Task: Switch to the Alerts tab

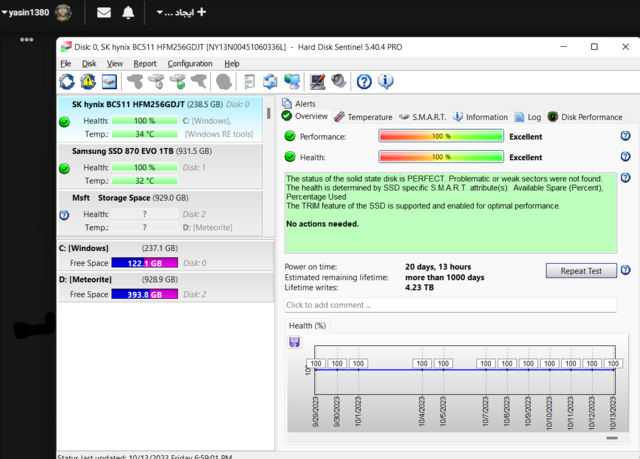Action: coord(299,104)
